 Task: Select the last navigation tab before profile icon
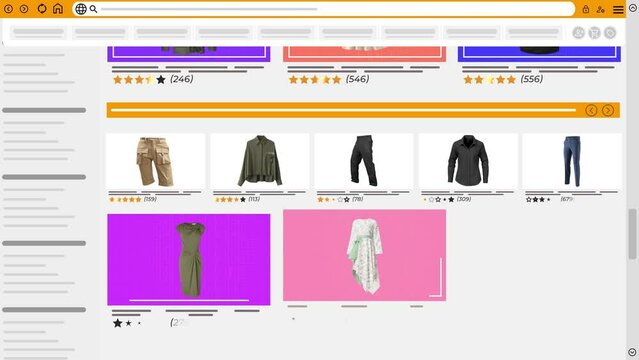[533, 33]
